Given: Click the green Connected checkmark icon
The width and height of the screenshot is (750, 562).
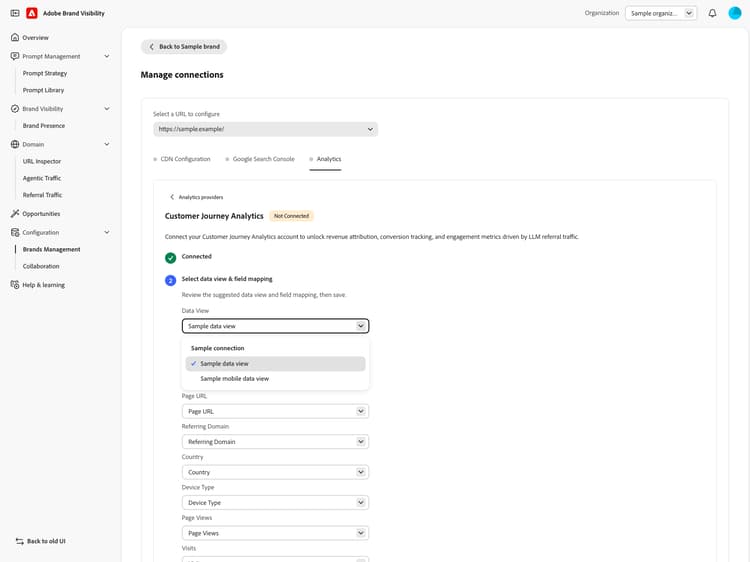Looking at the screenshot, I should [170, 258].
